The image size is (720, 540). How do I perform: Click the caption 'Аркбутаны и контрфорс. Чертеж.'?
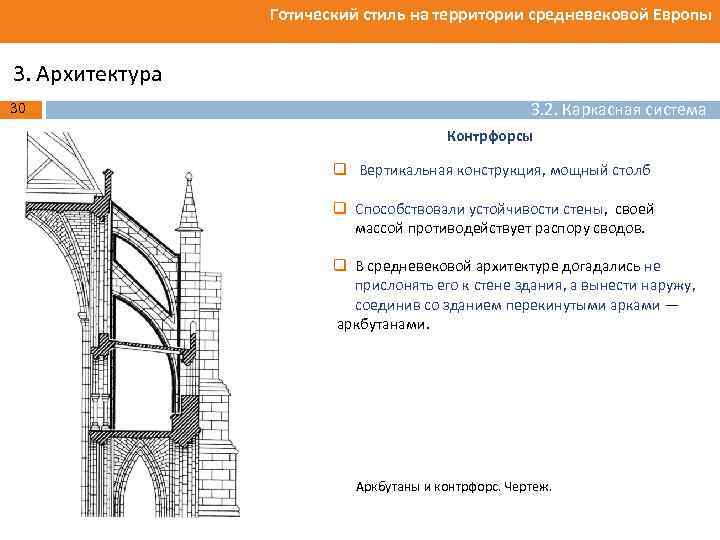pyautogui.click(x=454, y=487)
